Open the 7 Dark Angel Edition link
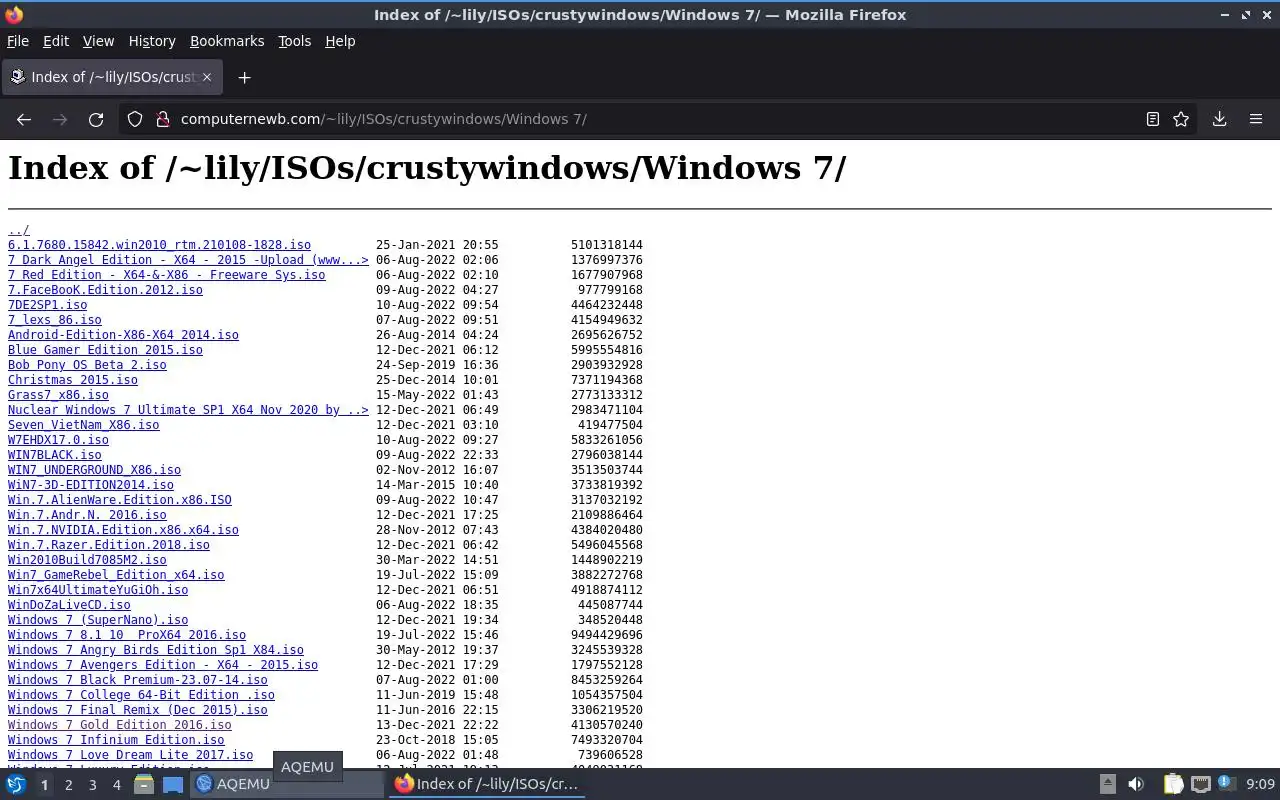1280x800 pixels. click(188, 260)
